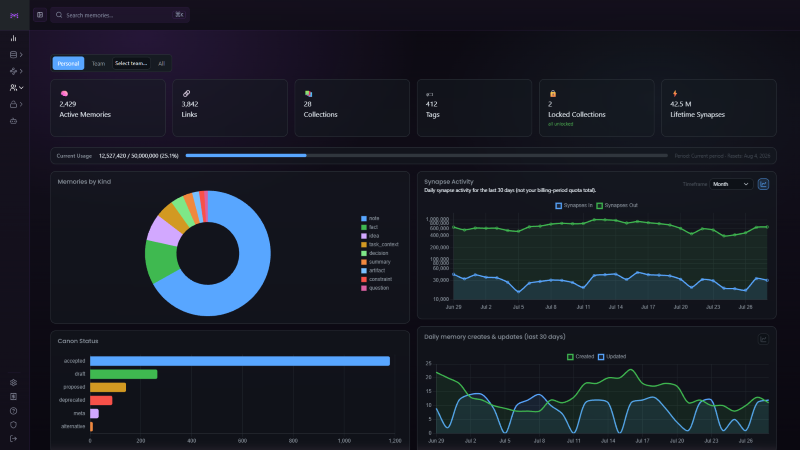Open the Lifetime Synapses stat card

pos(719,108)
